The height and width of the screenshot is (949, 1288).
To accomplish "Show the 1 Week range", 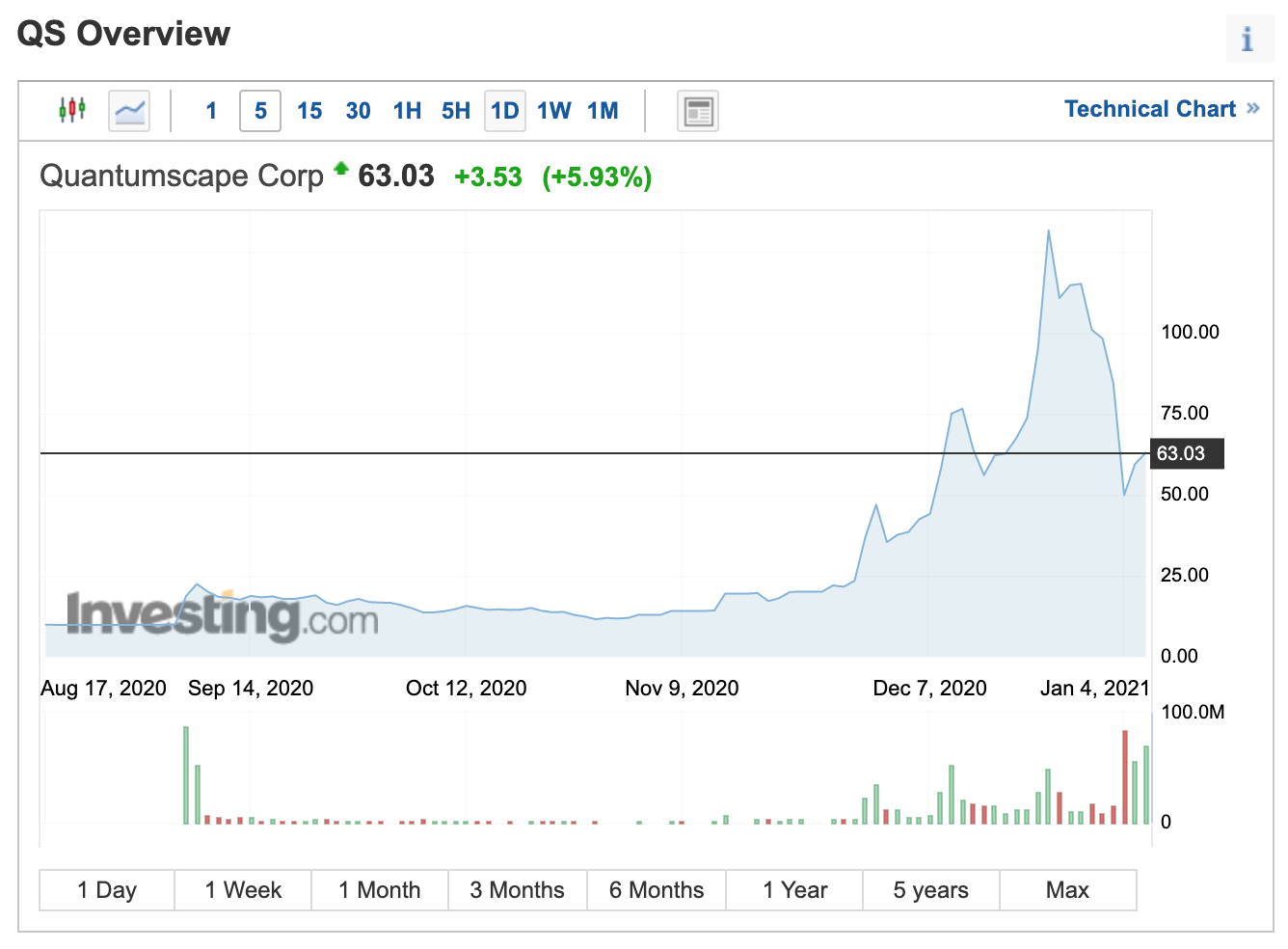I will click(243, 890).
